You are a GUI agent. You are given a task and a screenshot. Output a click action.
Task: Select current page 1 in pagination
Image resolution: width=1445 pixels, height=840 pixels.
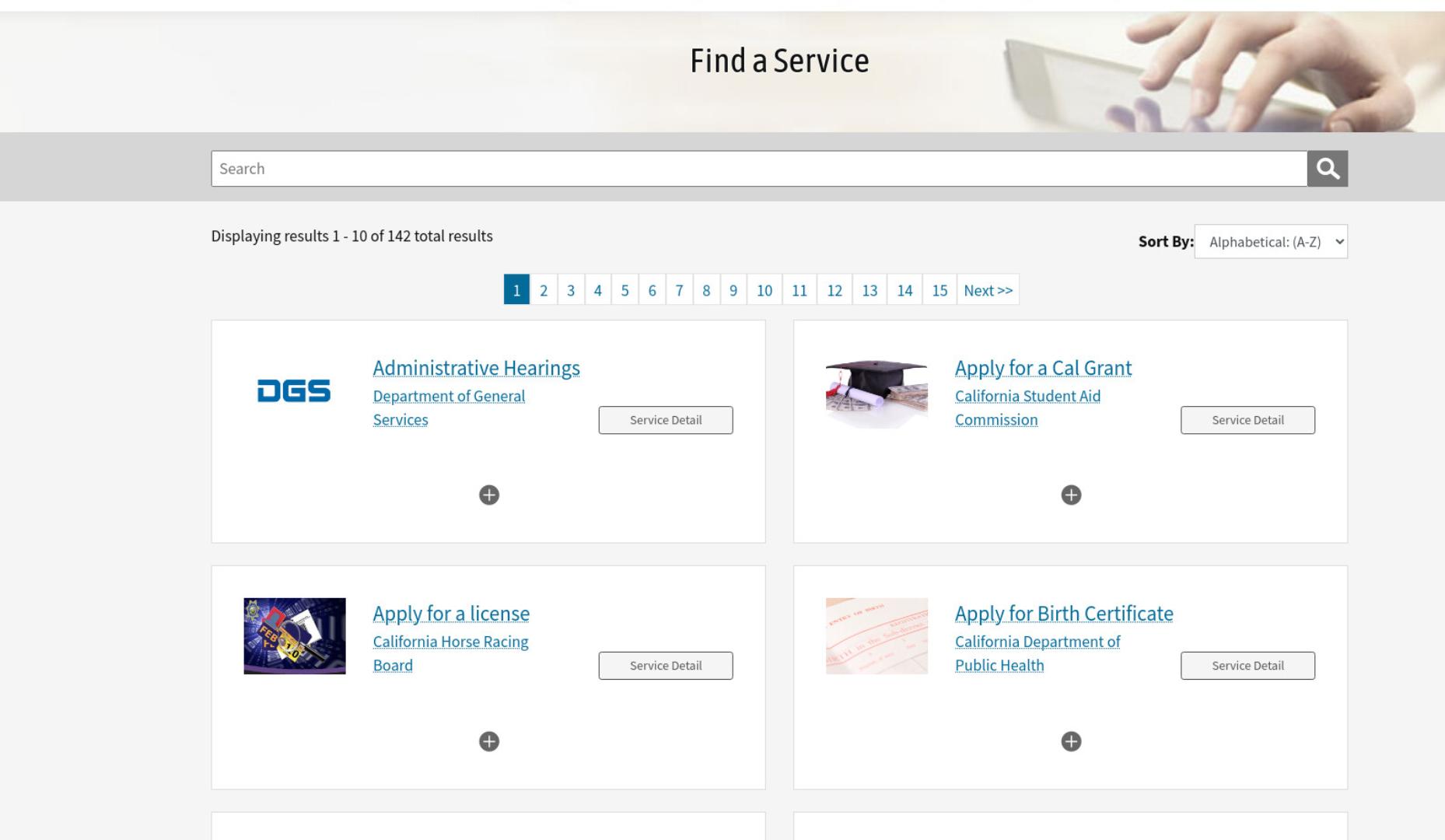[516, 290]
